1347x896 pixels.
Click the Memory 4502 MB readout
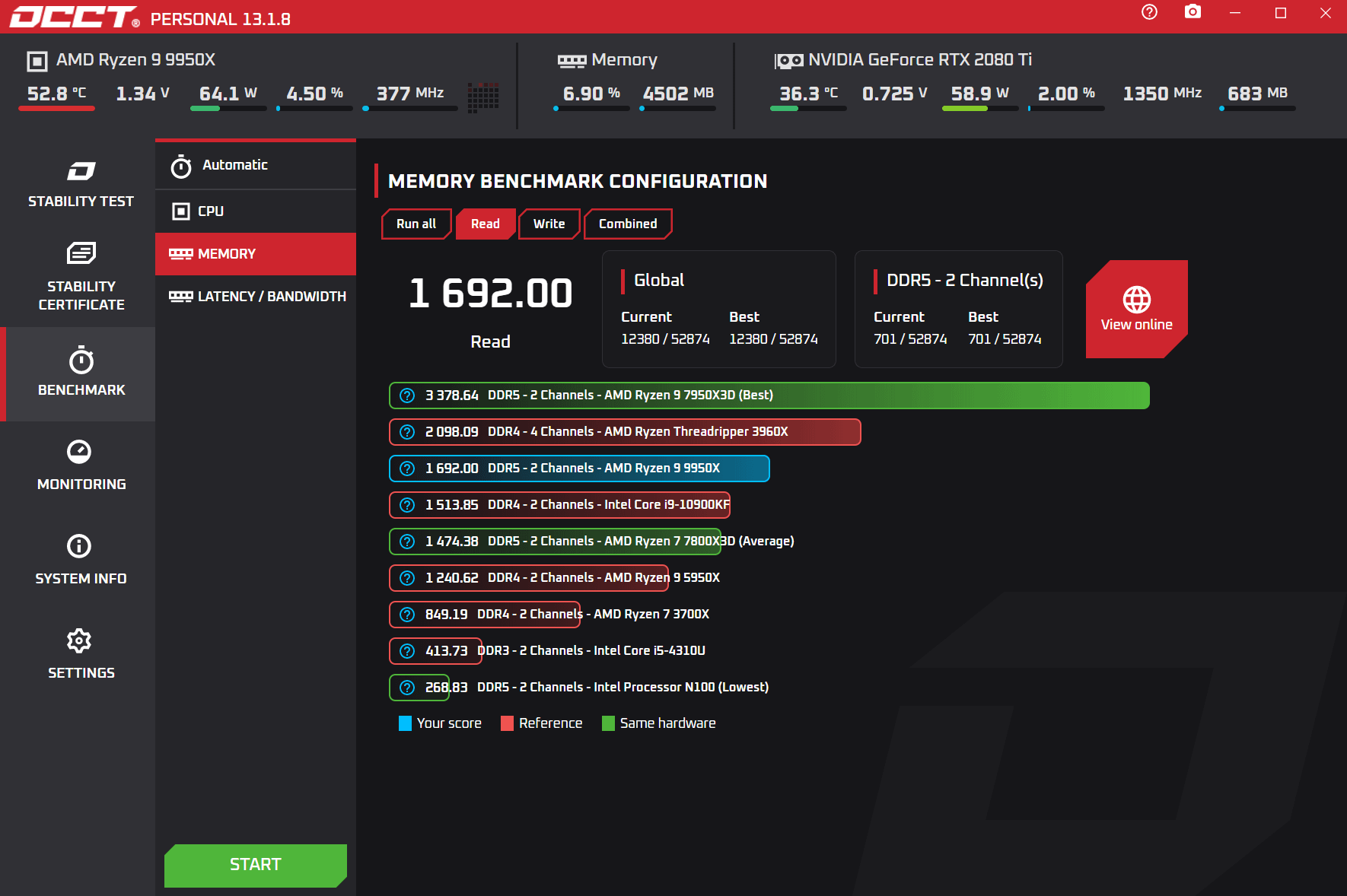pyautogui.click(x=678, y=94)
